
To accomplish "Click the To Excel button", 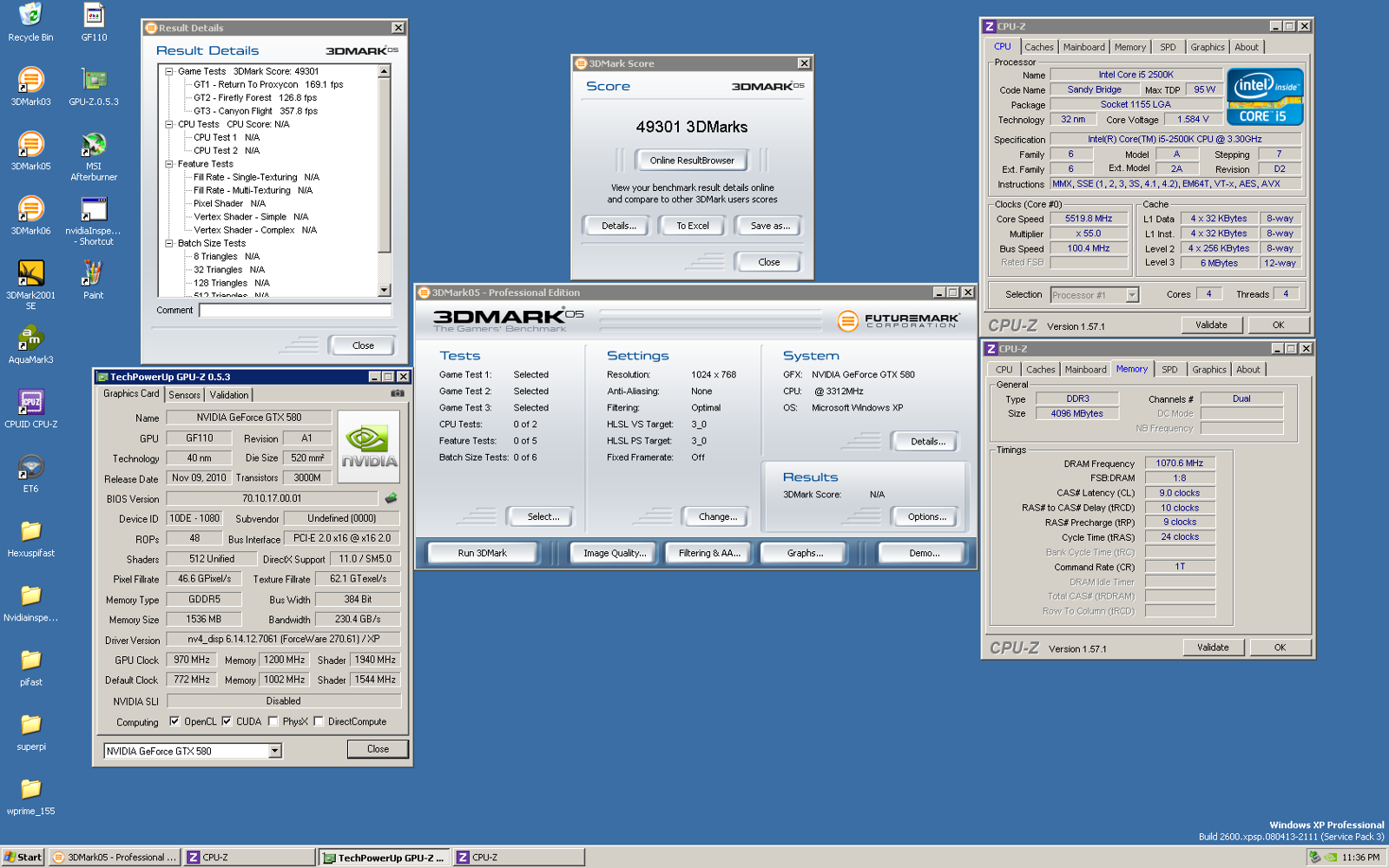I will 693,226.
